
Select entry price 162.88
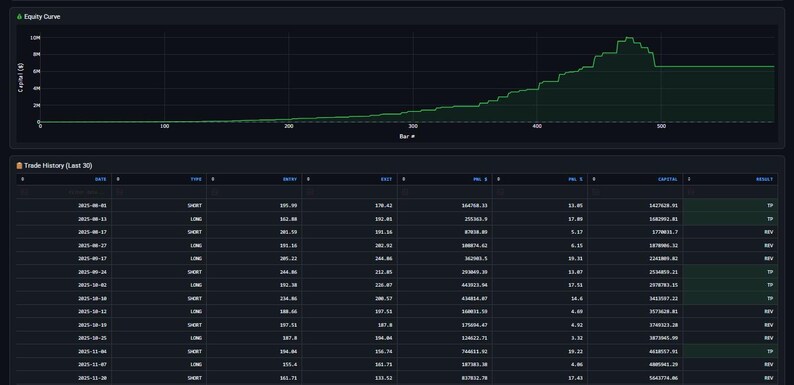288,219
